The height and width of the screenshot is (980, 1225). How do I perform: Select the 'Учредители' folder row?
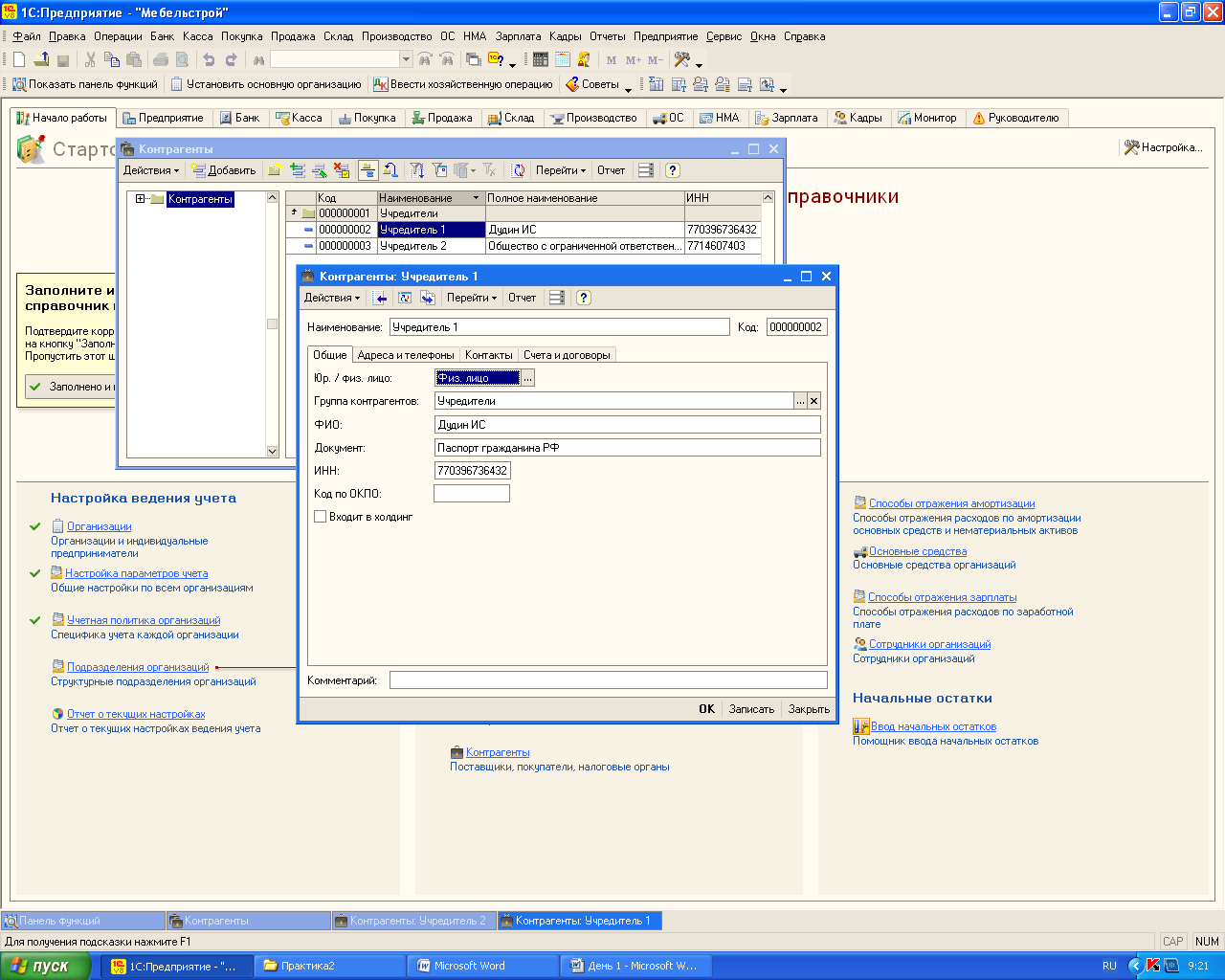pyautogui.click(x=523, y=213)
